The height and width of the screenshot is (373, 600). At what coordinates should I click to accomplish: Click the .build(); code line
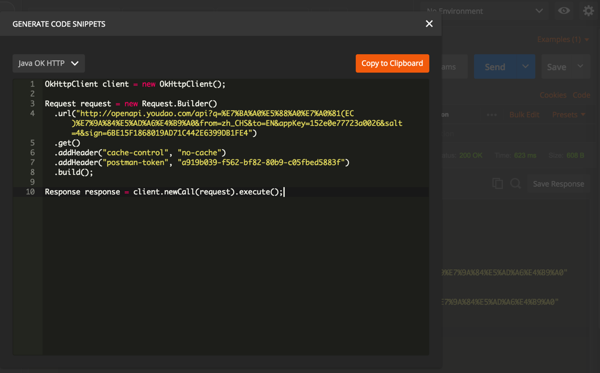point(73,172)
